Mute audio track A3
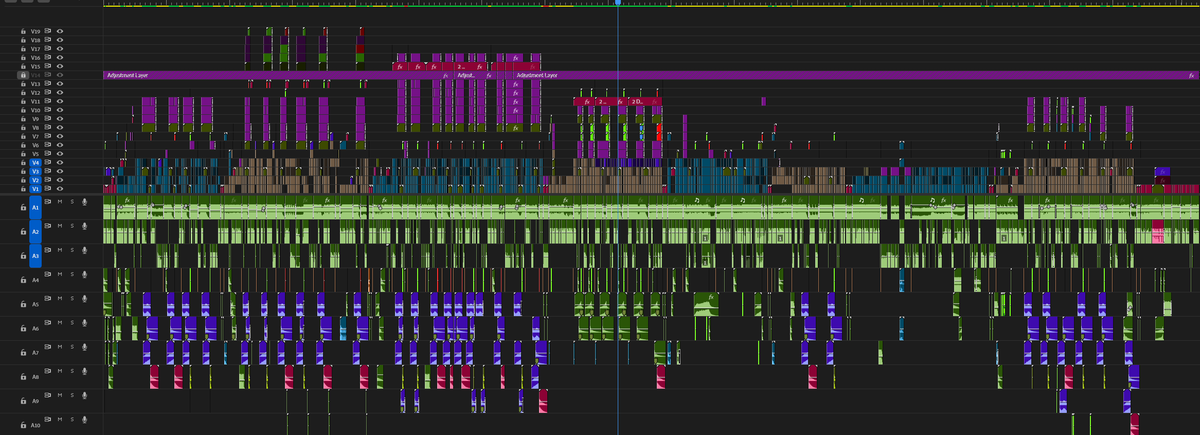This screenshot has height=435, width=1200. point(60,250)
